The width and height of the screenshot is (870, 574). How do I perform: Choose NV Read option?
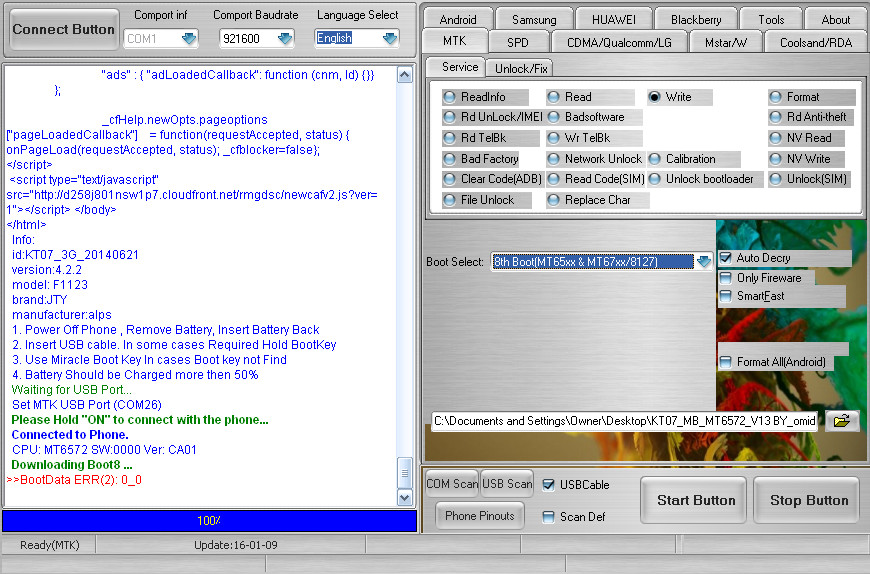[x=806, y=138]
